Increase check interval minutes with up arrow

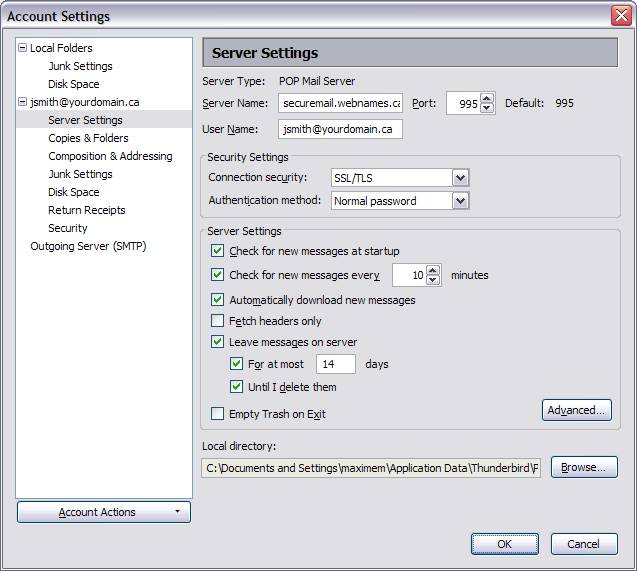433,270
